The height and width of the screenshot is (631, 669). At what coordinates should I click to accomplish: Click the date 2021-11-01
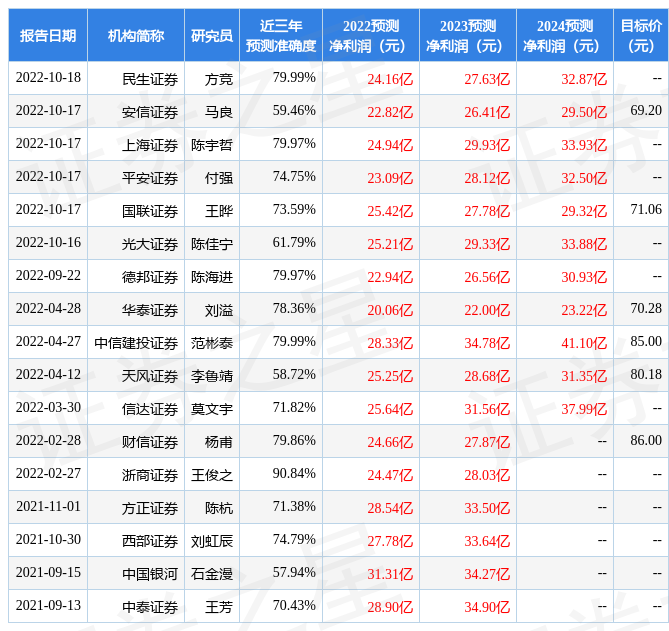[48, 506]
